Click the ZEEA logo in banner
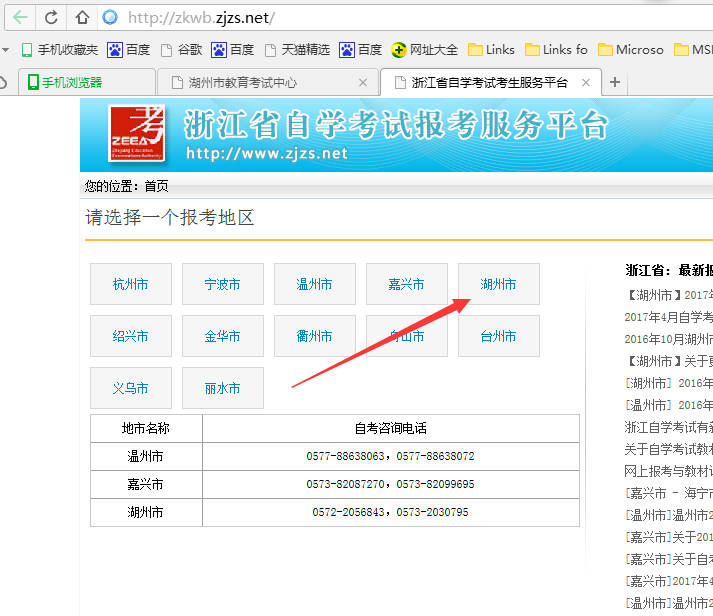Viewport: 713px width, 616px height. click(136, 132)
